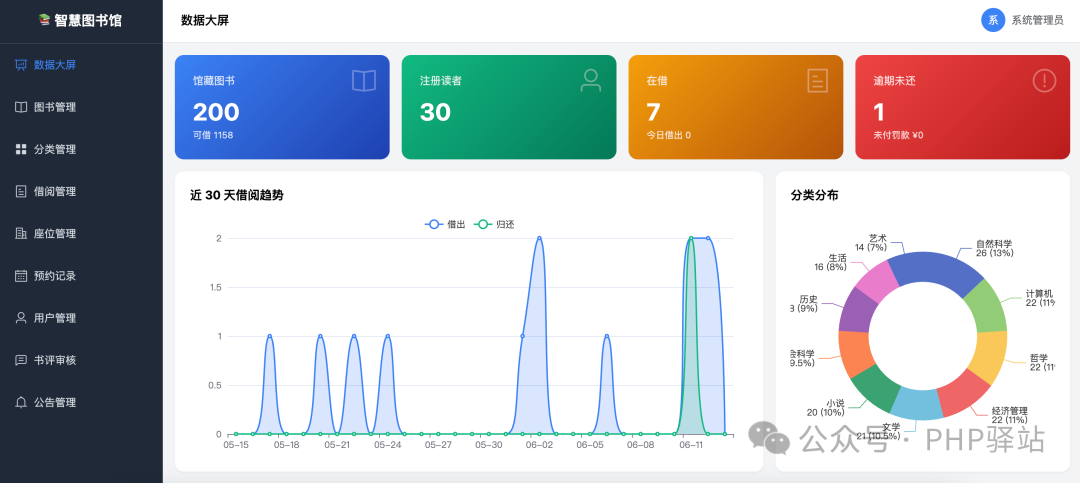Click the 座位管理 building icon
The image size is (1080, 483).
point(21,234)
